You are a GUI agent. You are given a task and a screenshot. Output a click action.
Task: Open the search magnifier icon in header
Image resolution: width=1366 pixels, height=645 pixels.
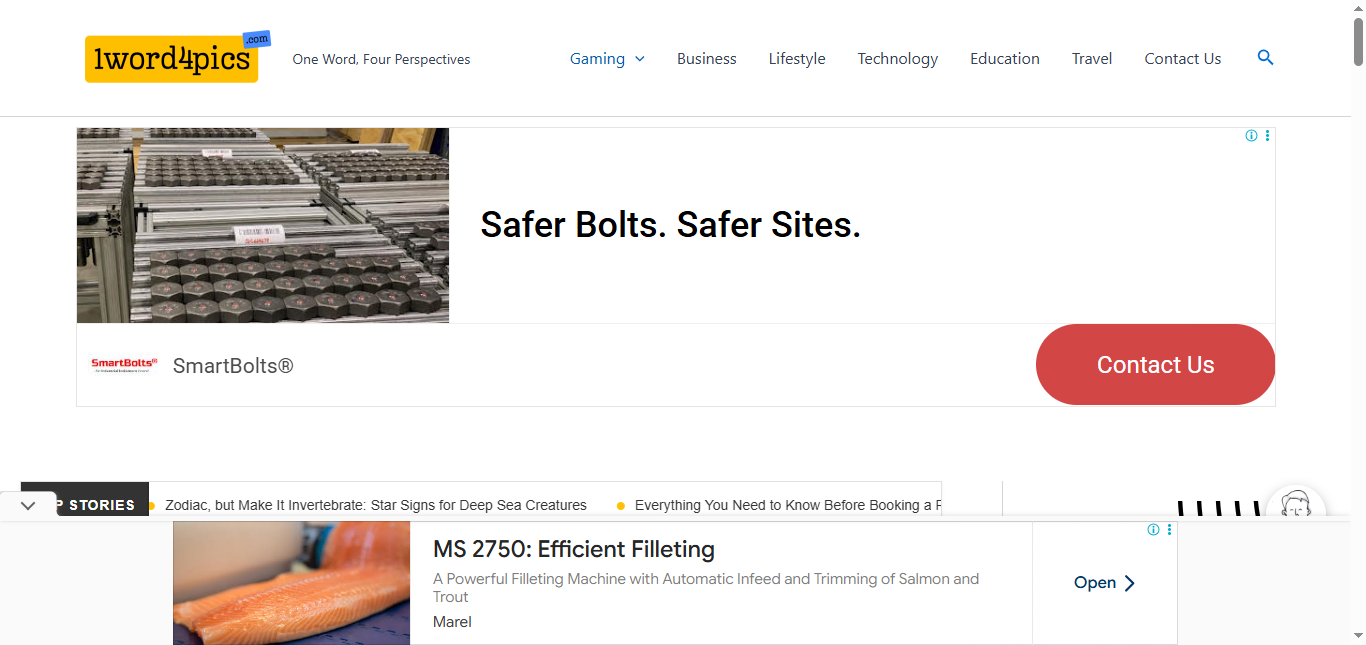[1265, 58]
